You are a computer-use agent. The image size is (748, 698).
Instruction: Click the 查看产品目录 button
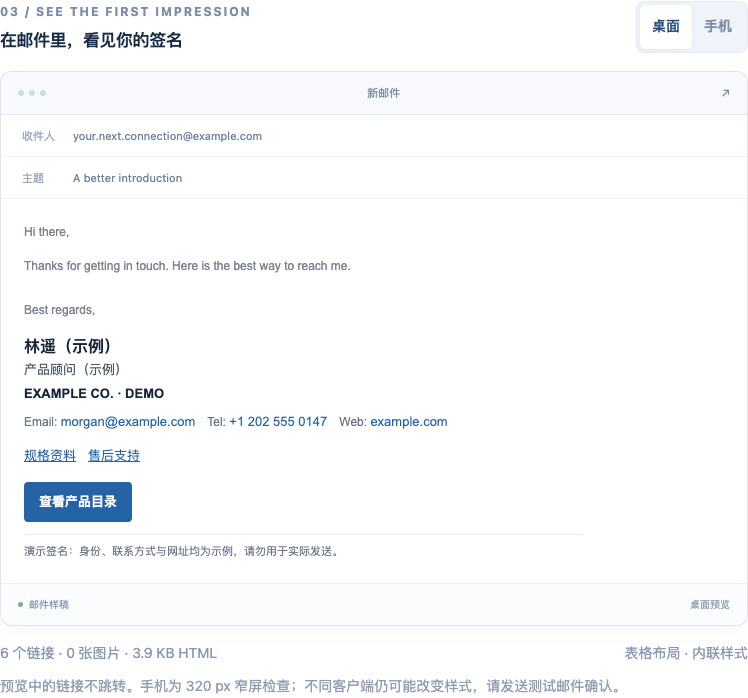pos(78,502)
